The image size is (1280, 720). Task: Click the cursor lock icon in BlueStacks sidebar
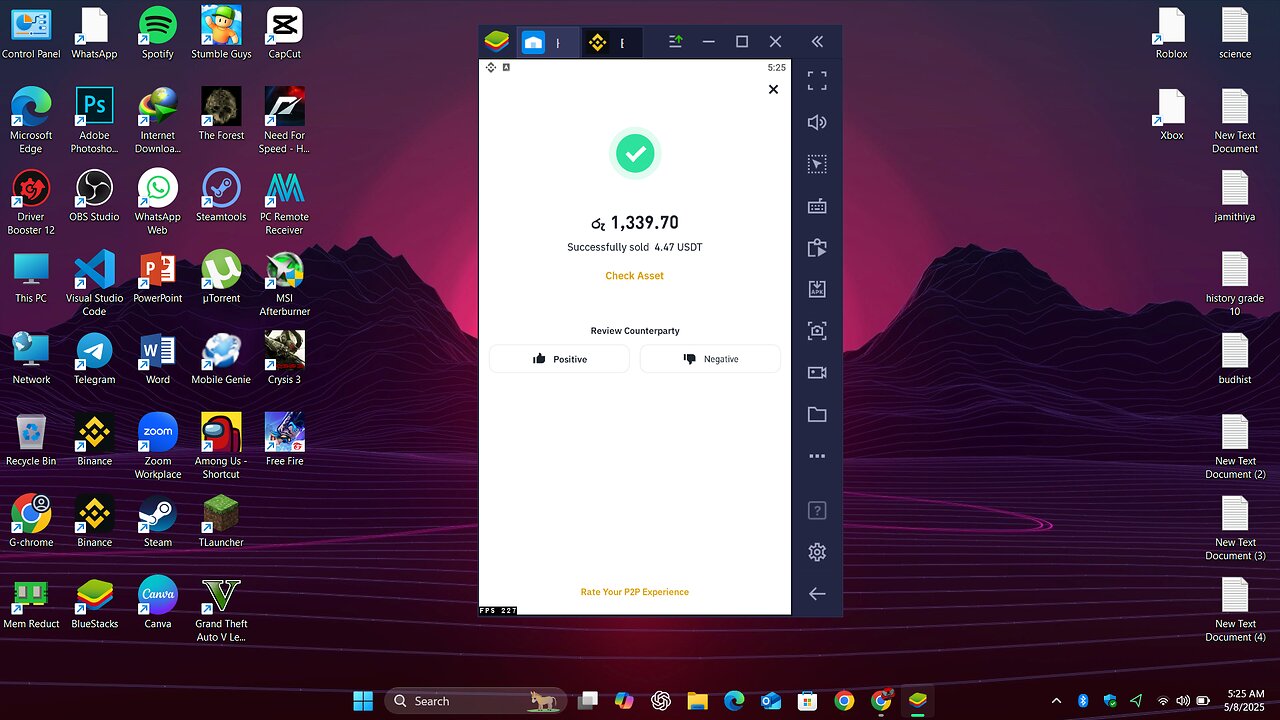tap(817, 164)
